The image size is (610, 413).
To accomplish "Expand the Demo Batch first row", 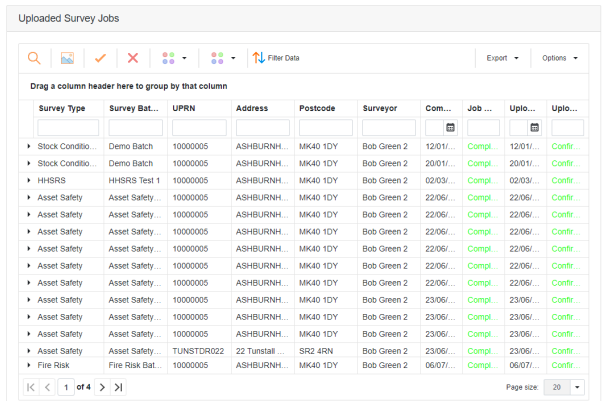I will click(29, 146).
